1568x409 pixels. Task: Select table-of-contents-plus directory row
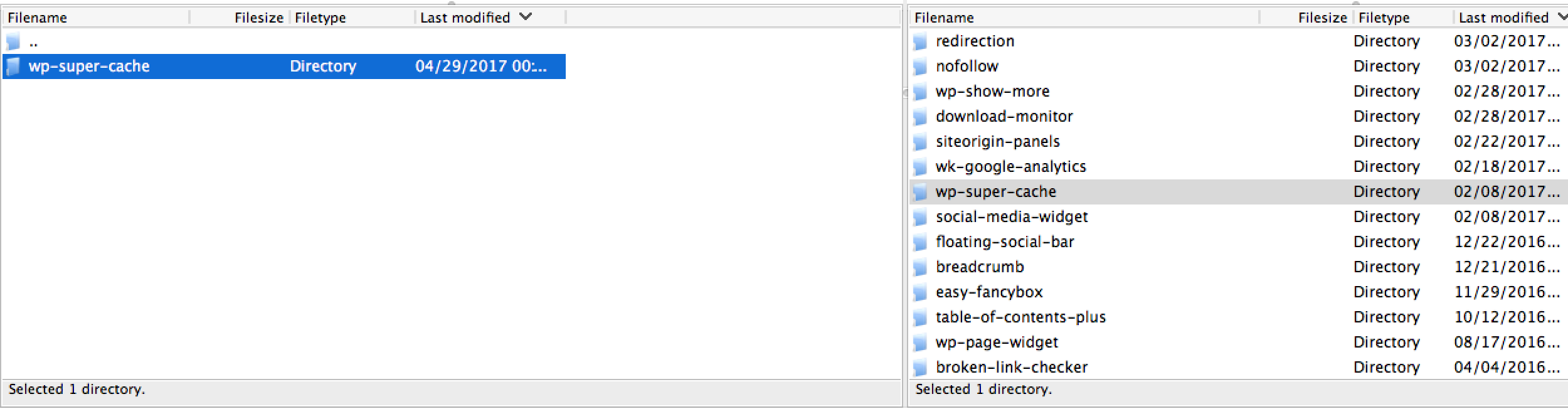[x=1239, y=317]
